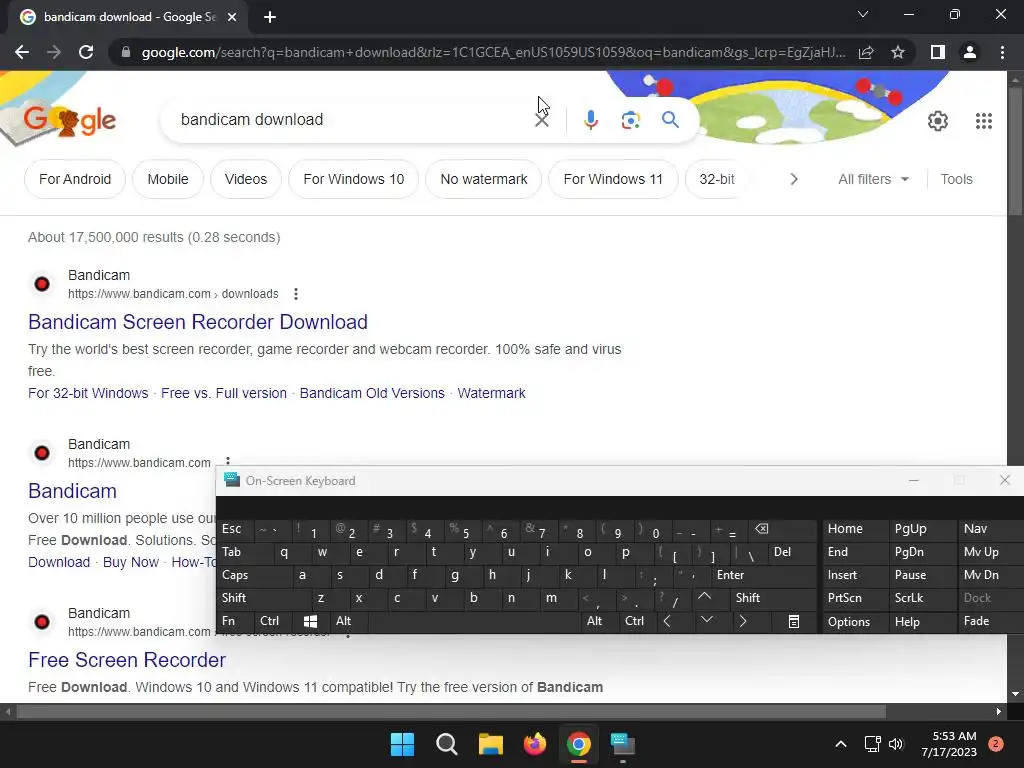Open Windows Start menu on taskbar
Screen dimensions: 1024x768
tap(402, 744)
